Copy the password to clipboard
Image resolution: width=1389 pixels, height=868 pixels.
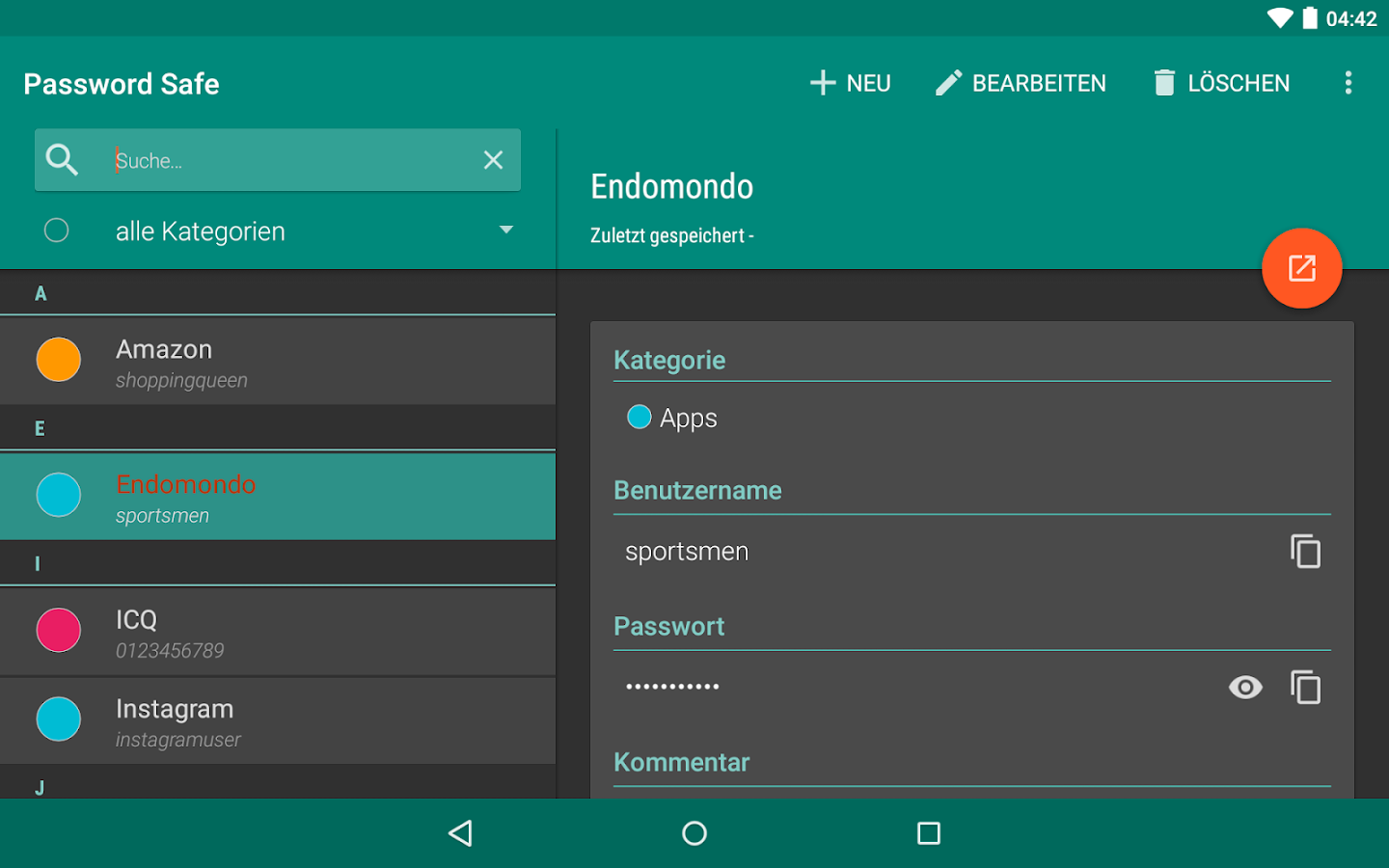(1306, 687)
